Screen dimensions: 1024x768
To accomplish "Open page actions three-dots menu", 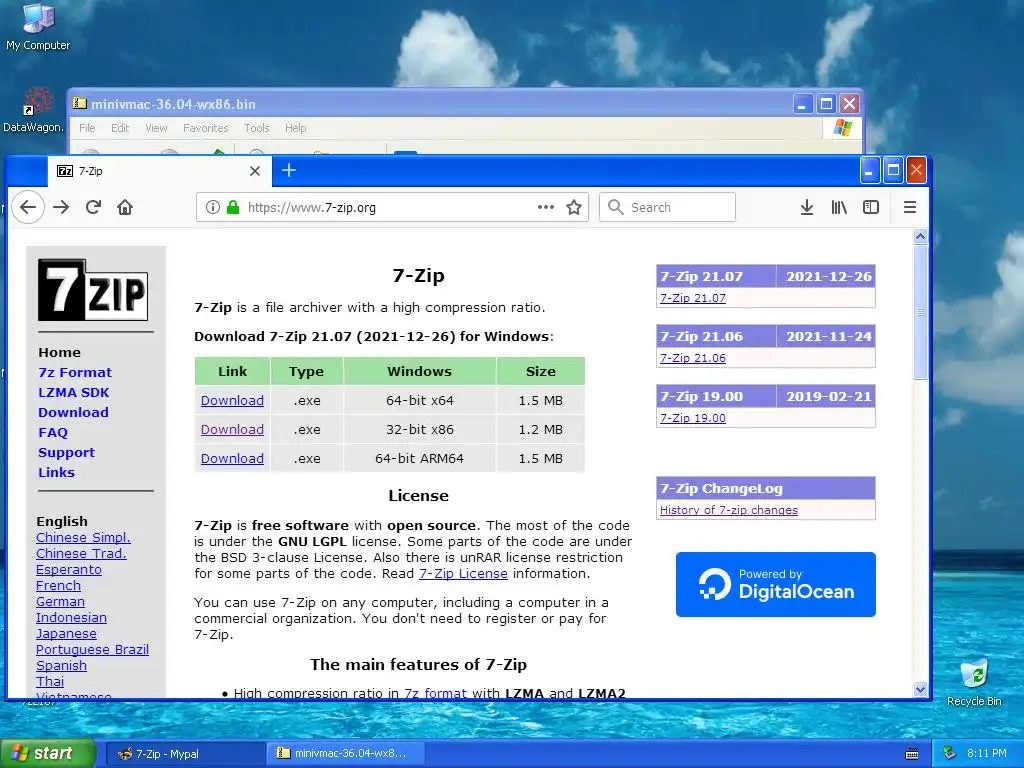I will tap(545, 208).
